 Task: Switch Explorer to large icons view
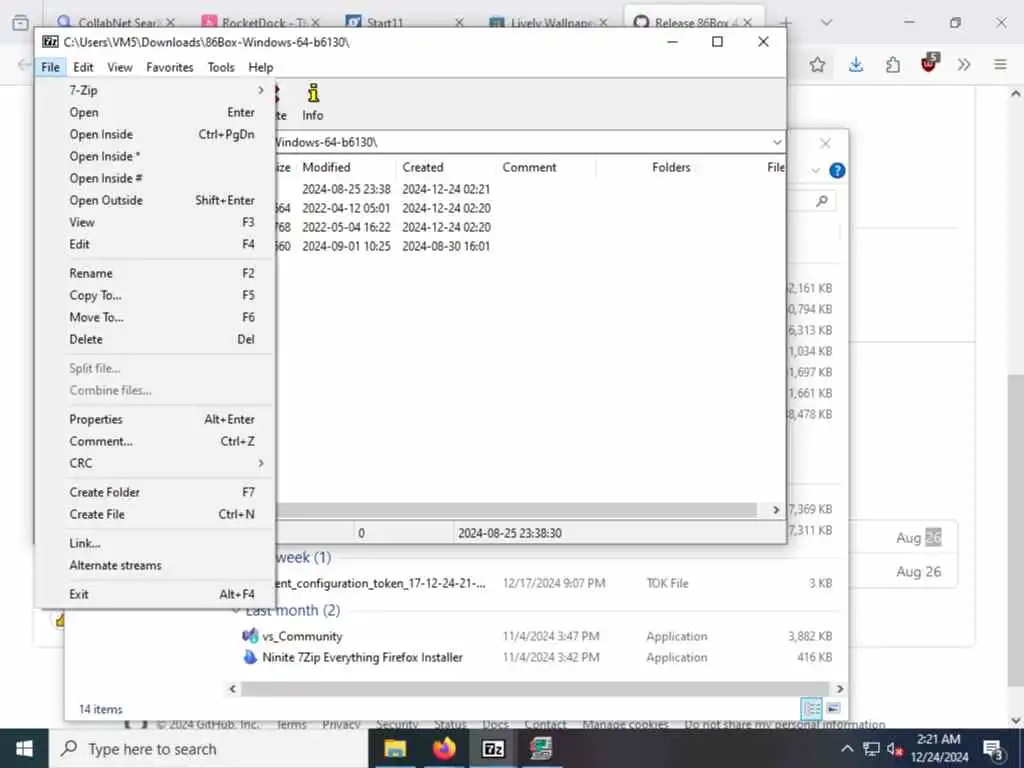click(833, 709)
